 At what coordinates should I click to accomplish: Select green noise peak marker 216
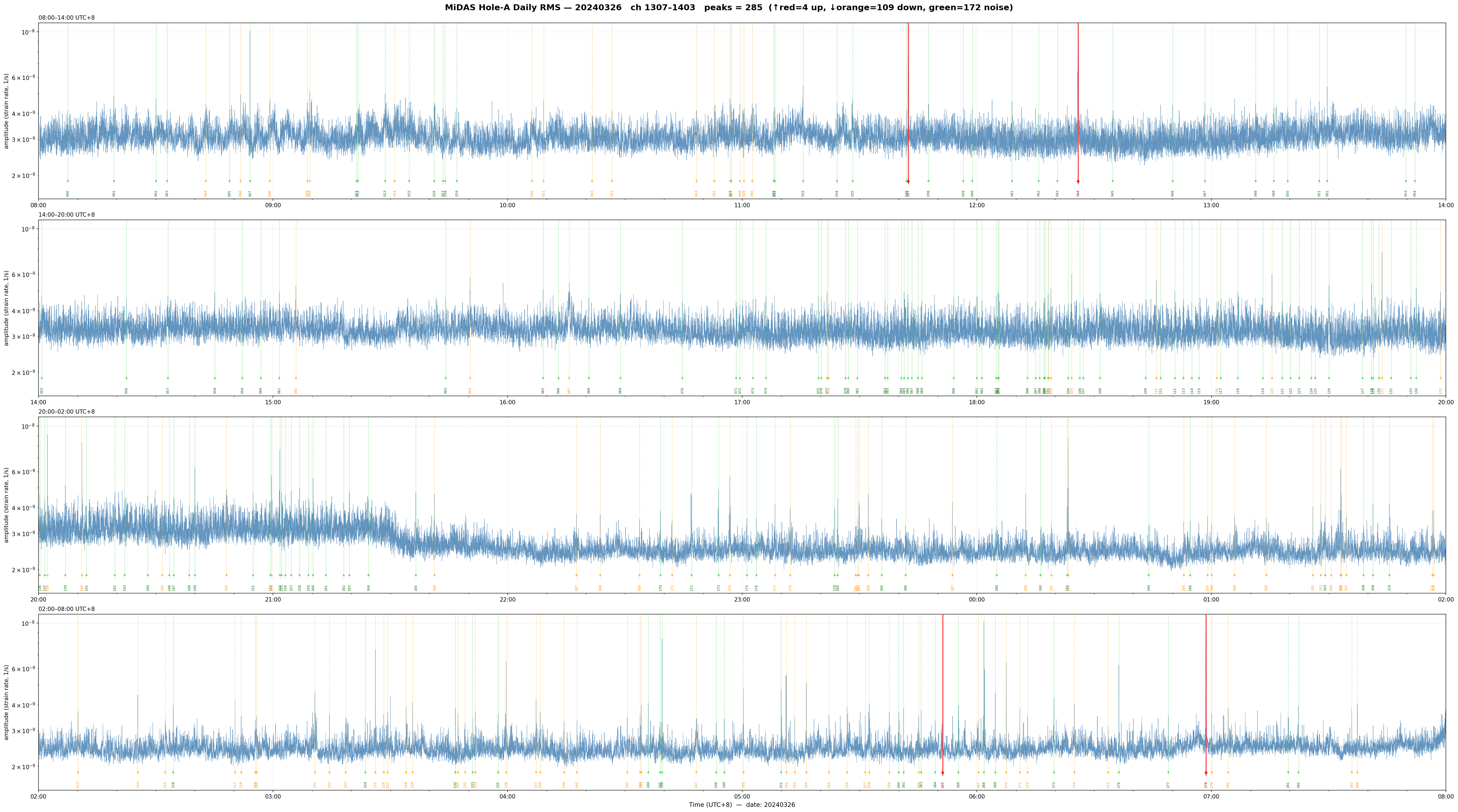click(173, 772)
